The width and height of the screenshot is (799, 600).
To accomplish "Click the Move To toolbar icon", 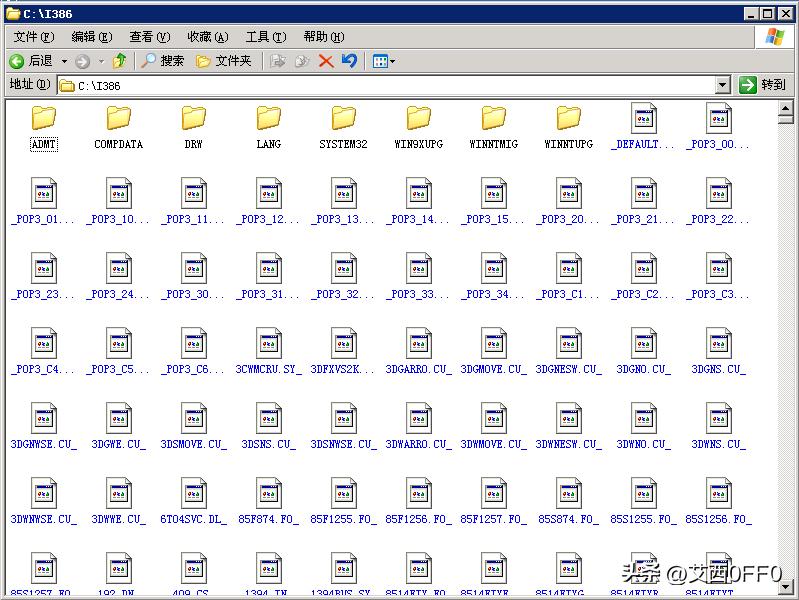I will point(278,61).
